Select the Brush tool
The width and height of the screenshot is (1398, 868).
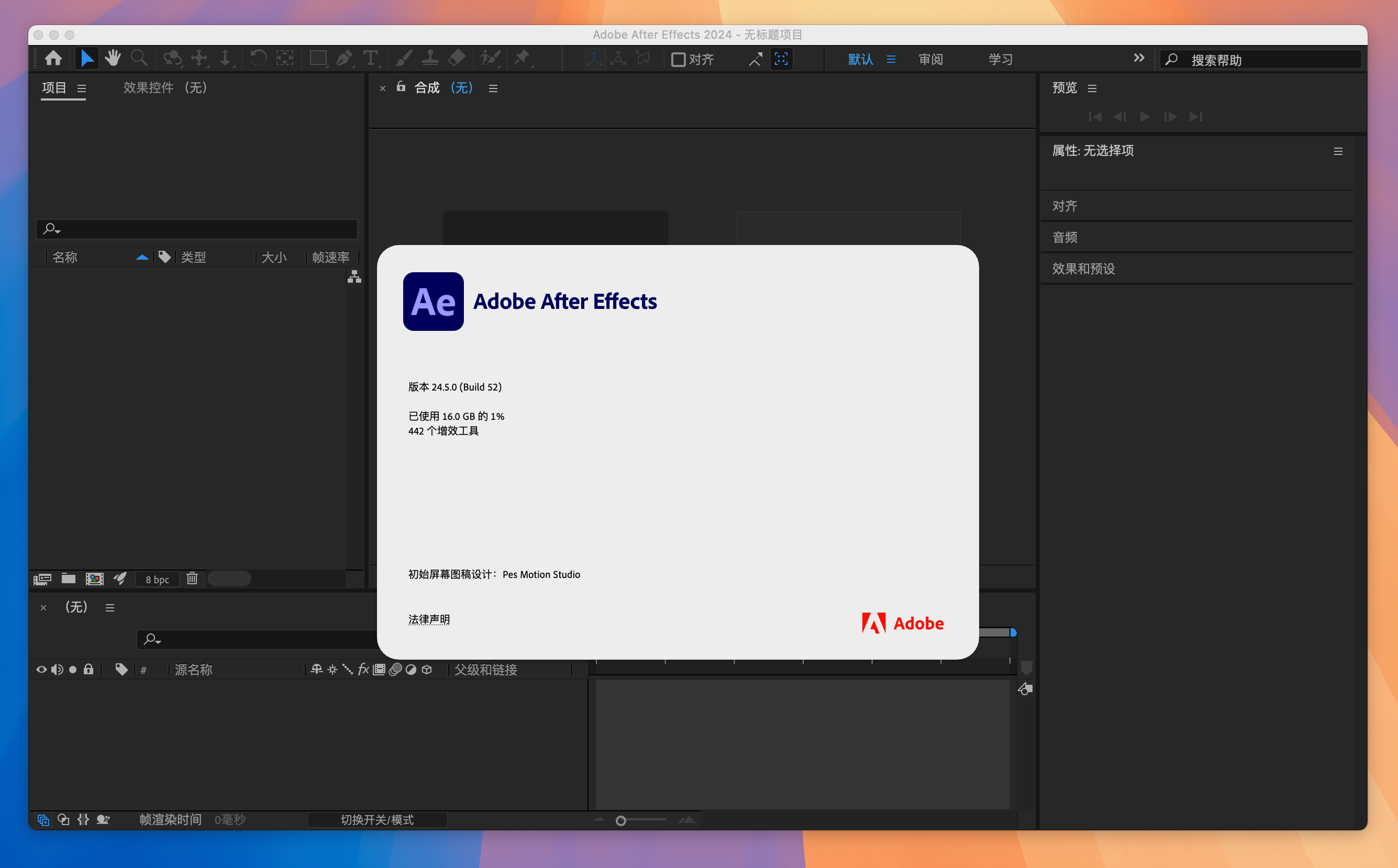404,59
